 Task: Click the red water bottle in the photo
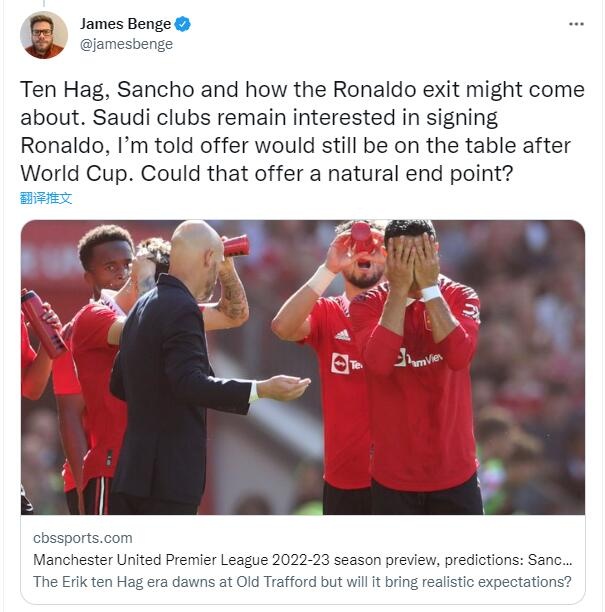click(42, 323)
